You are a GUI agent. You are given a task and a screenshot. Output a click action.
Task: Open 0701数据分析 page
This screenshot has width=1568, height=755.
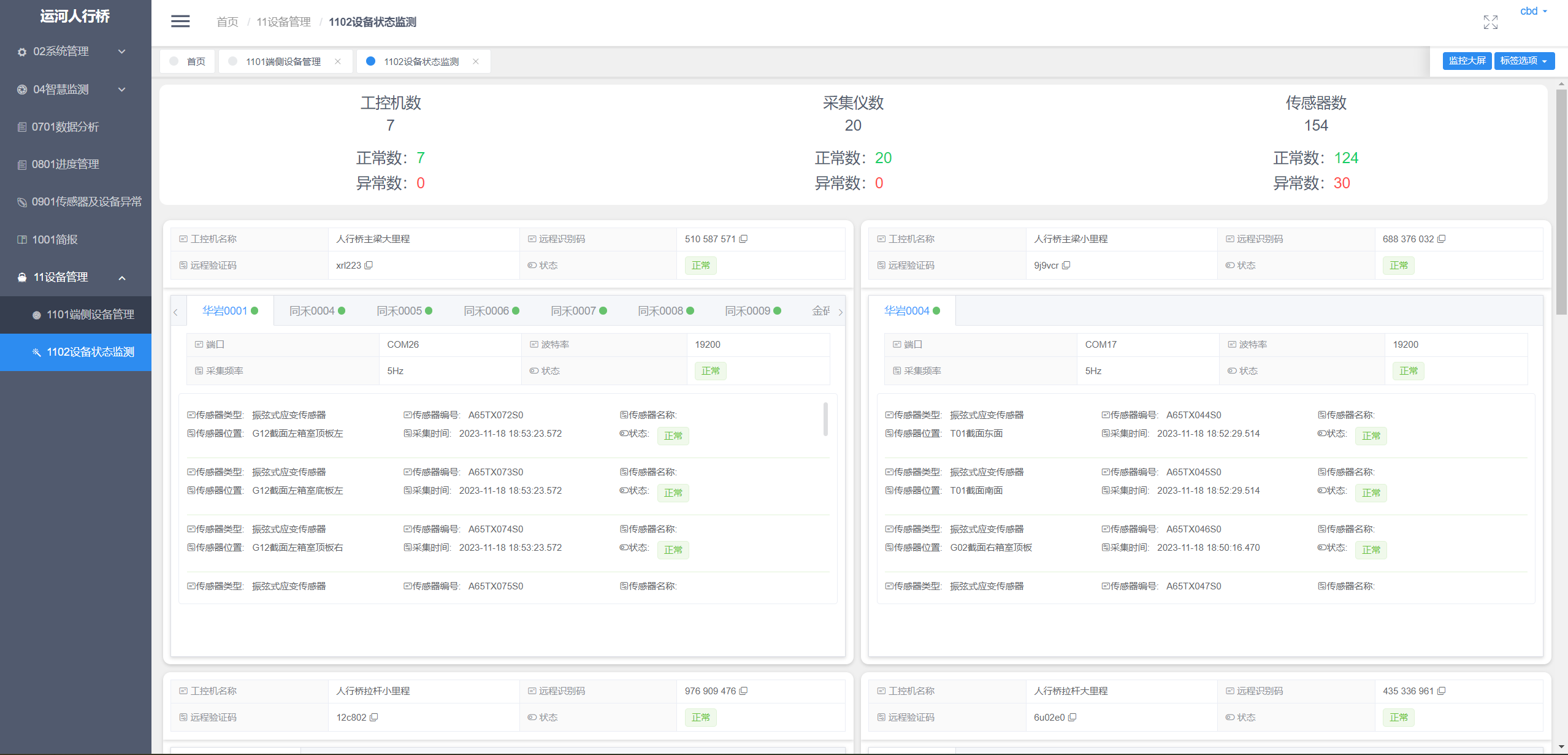(x=75, y=127)
